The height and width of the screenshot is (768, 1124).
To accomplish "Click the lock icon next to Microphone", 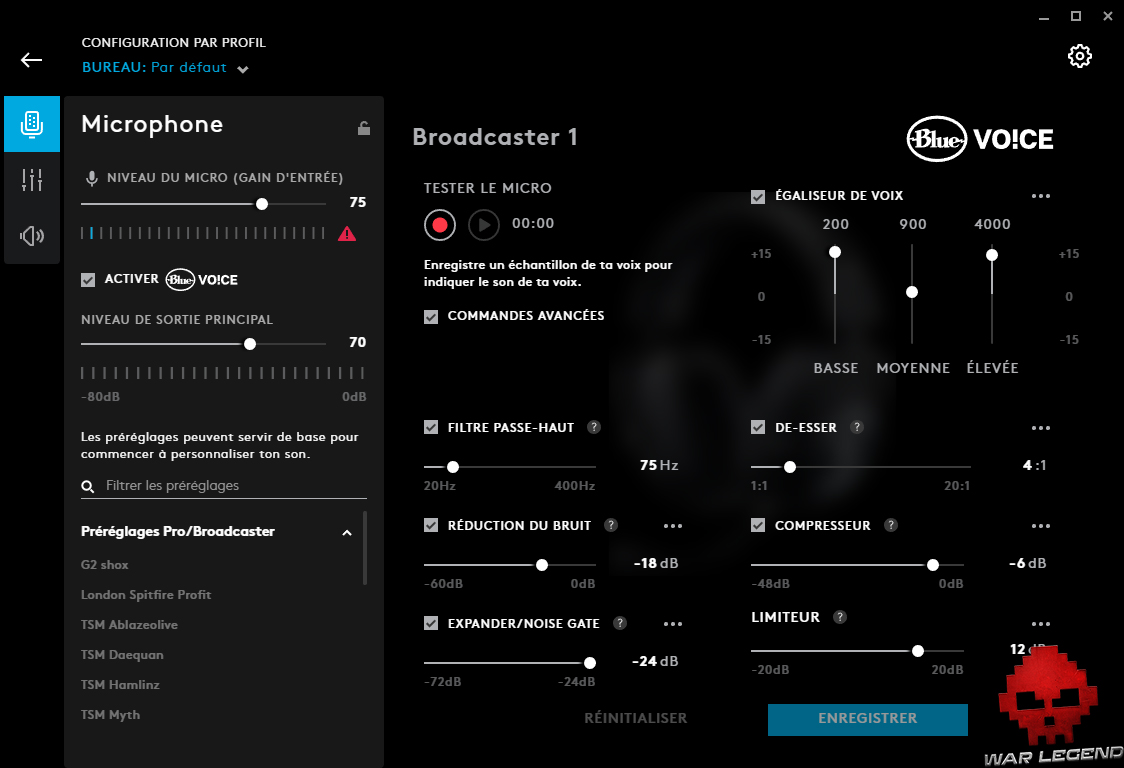I will coord(363,128).
